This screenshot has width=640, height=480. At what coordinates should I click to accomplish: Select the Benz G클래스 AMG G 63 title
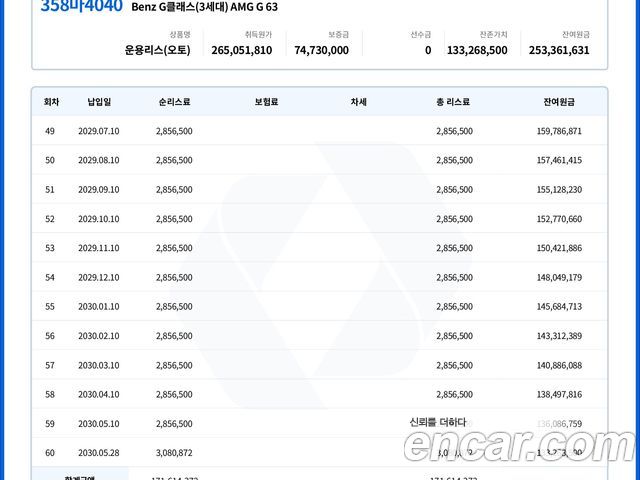tap(204, 8)
